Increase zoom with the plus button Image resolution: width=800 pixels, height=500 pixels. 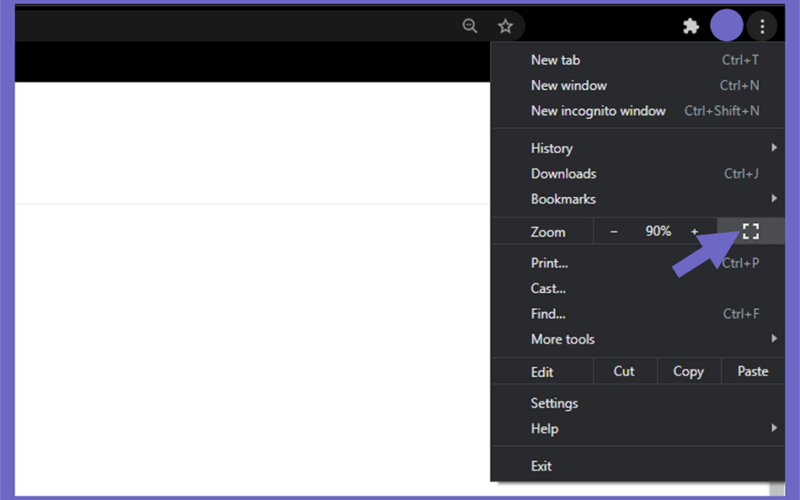(694, 232)
